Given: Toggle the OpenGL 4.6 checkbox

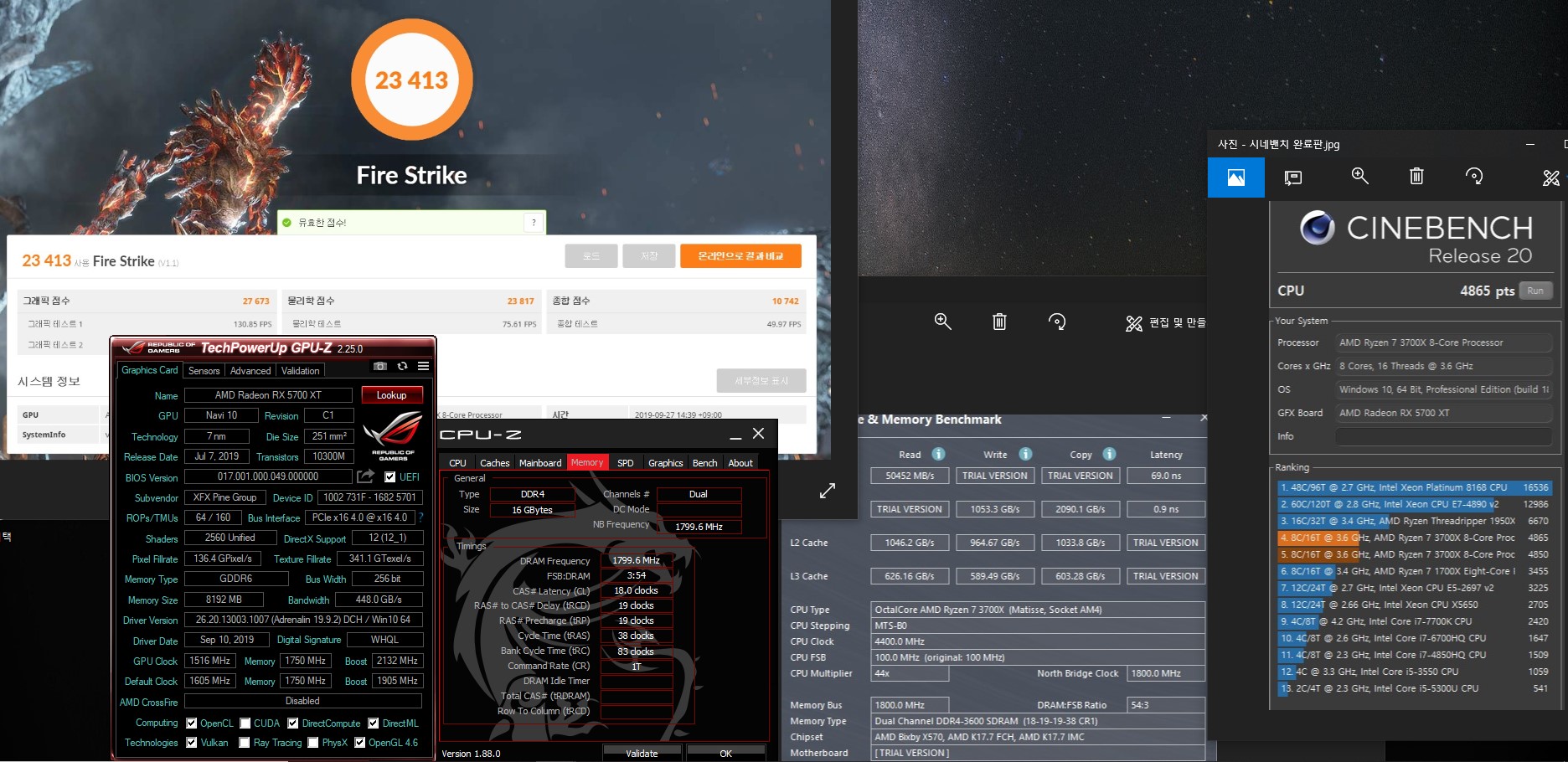Looking at the screenshot, I should 360,743.
